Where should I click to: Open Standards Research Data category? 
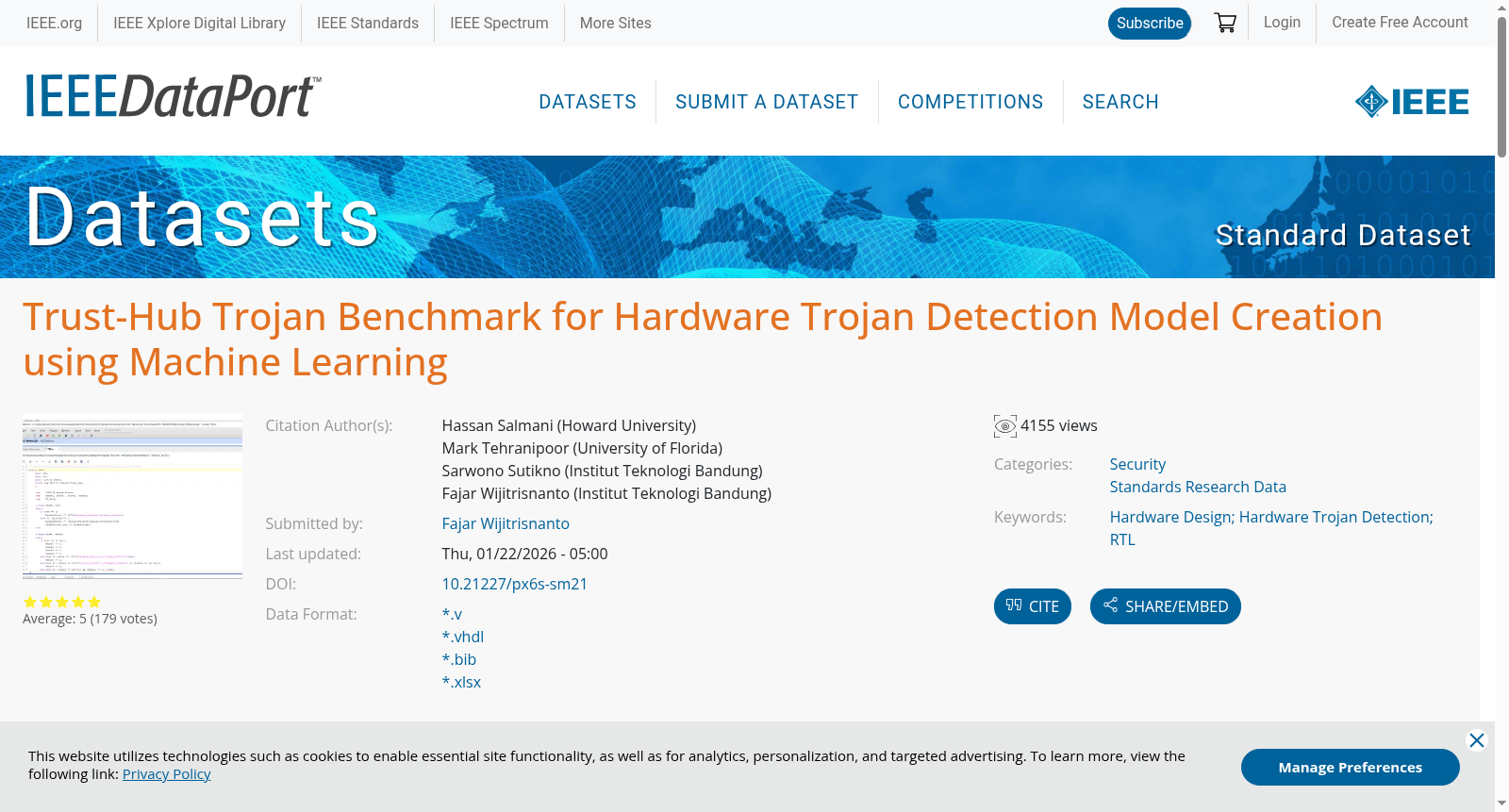(1198, 487)
